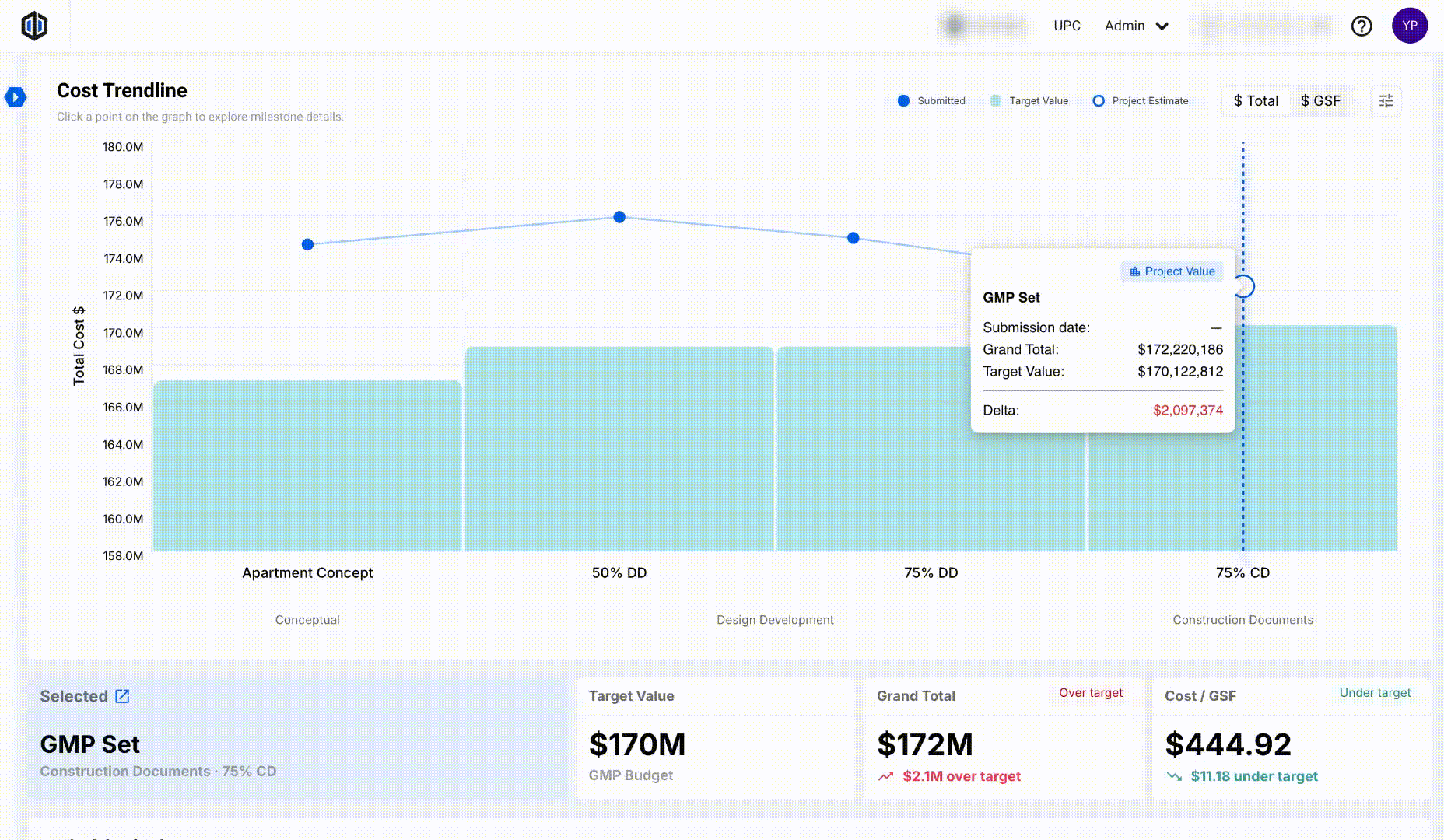Toggle the Target Value legend series
The height and width of the screenshot is (840, 1444).
pyautogui.click(x=1029, y=101)
